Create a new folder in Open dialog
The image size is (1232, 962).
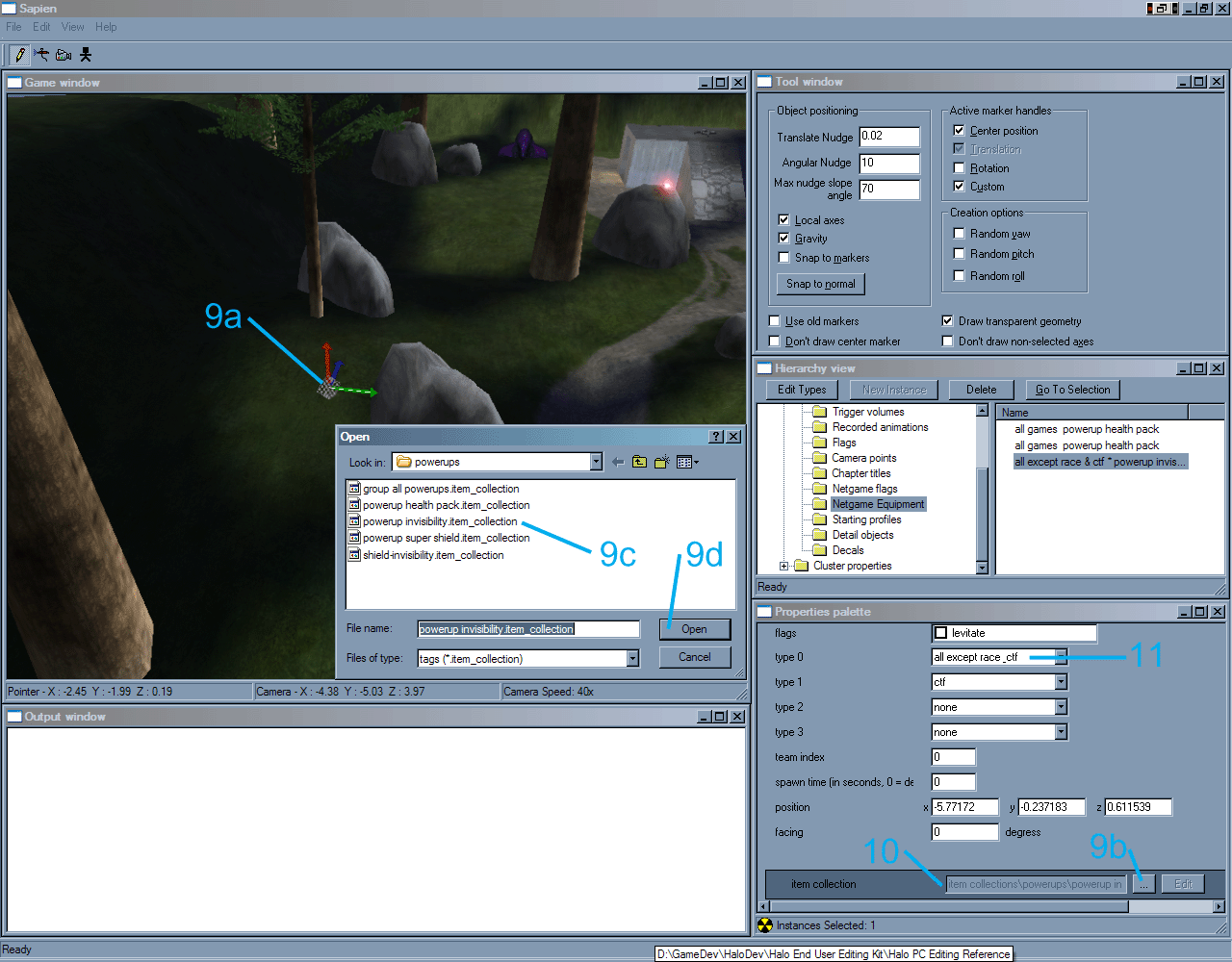[661, 463]
